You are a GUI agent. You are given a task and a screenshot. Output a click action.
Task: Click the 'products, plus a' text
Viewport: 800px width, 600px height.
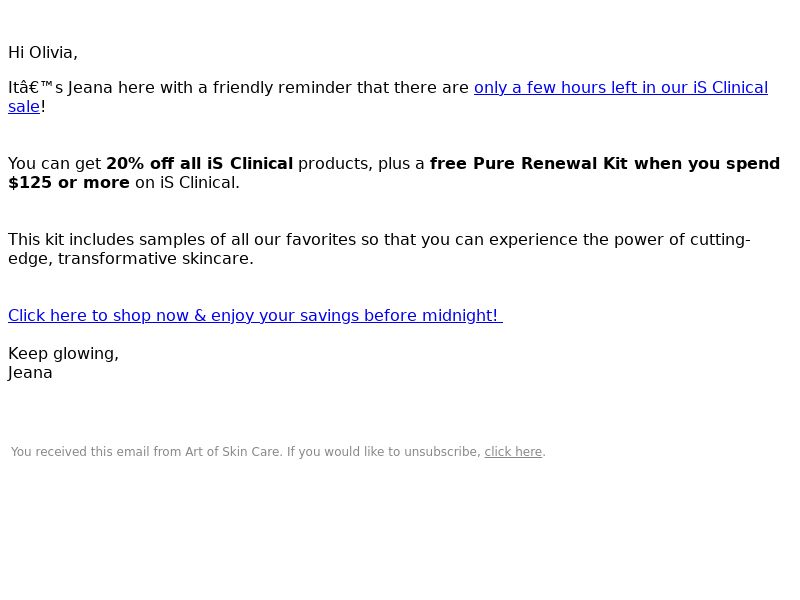(361, 164)
